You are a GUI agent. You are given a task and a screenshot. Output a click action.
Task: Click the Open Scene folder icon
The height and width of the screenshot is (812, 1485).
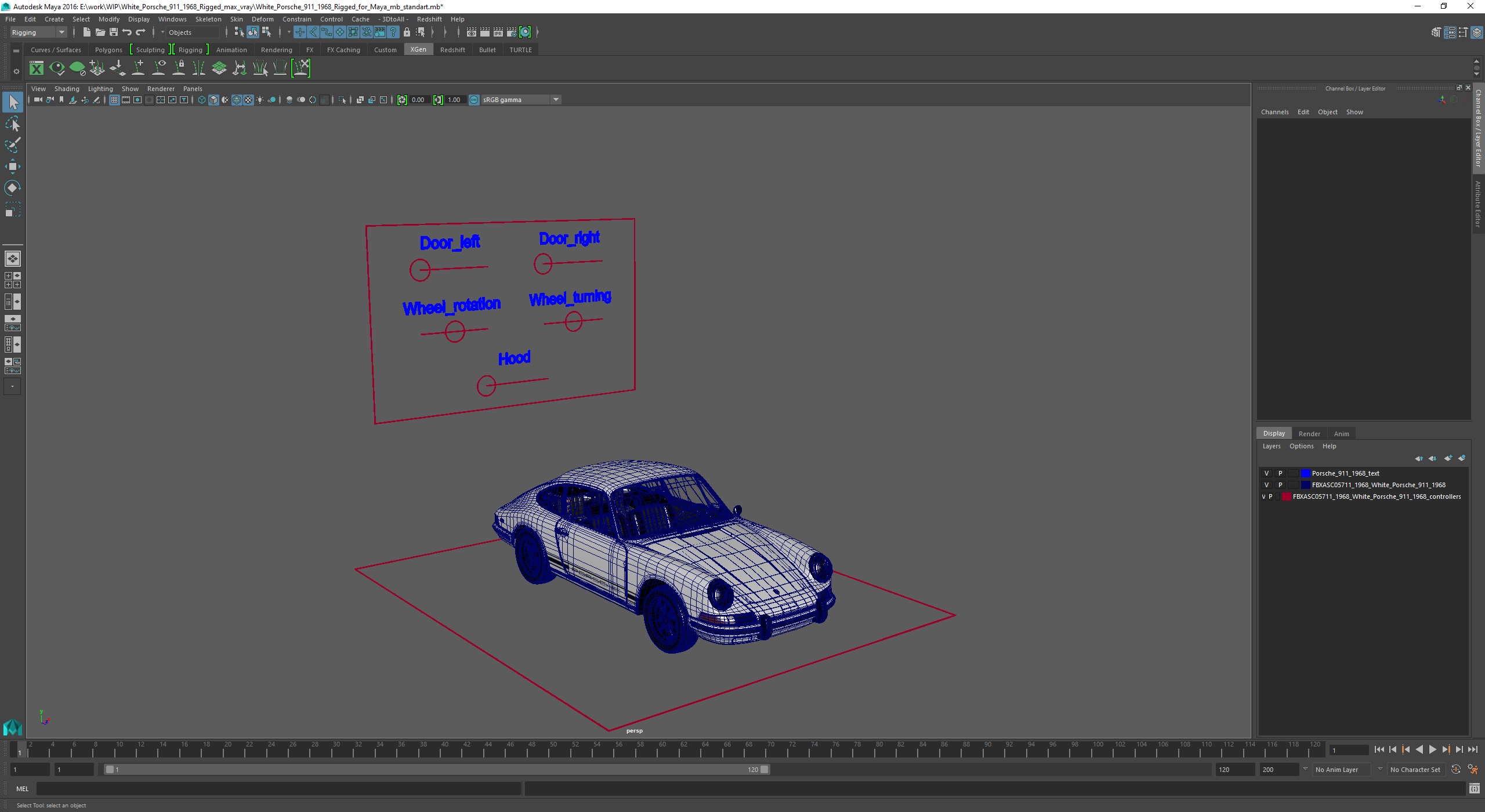(100, 32)
